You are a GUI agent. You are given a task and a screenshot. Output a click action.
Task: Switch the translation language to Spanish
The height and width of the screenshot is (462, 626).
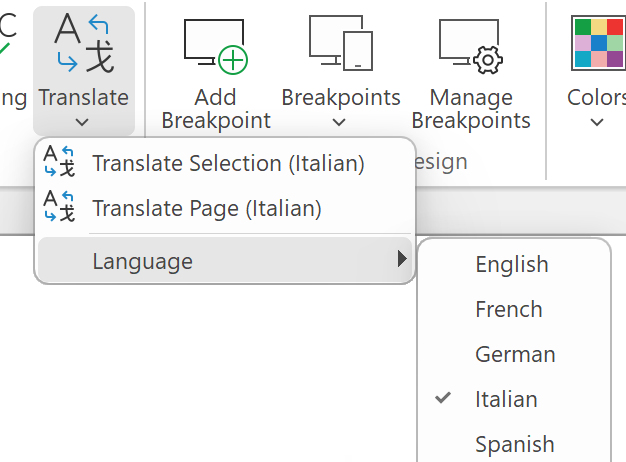click(514, 444)
